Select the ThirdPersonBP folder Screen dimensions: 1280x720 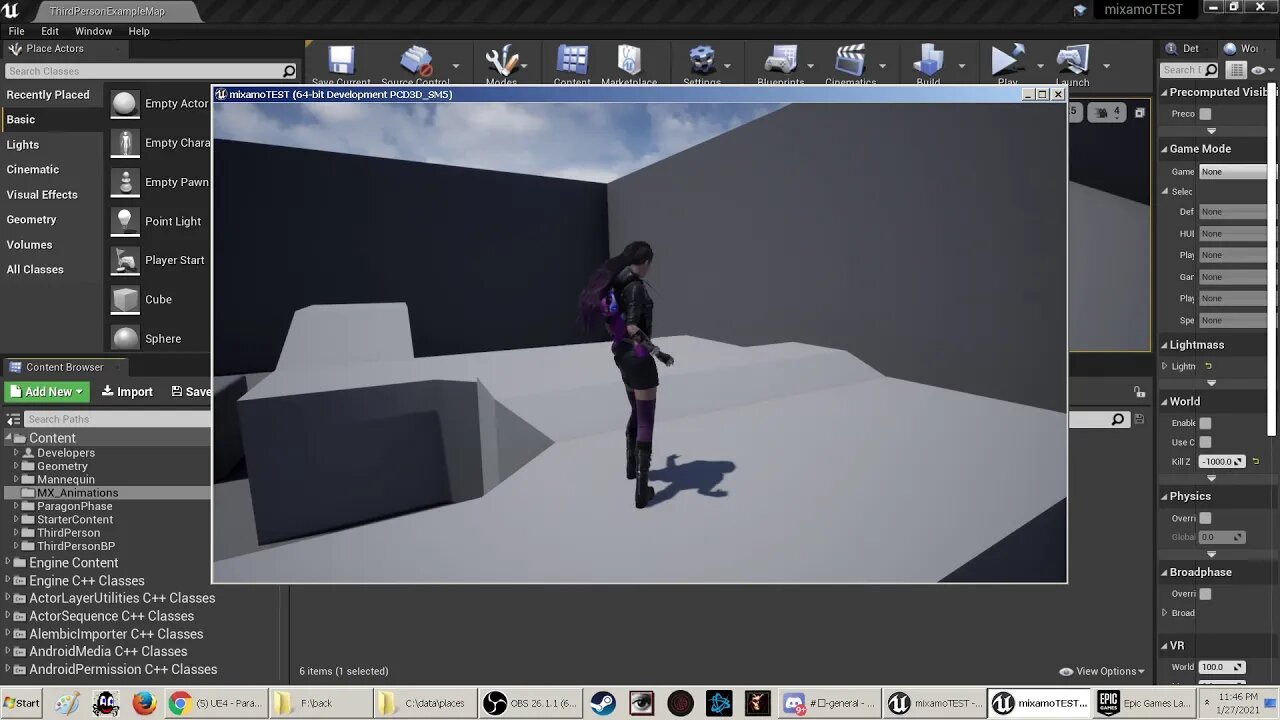(x=76, y=546)
